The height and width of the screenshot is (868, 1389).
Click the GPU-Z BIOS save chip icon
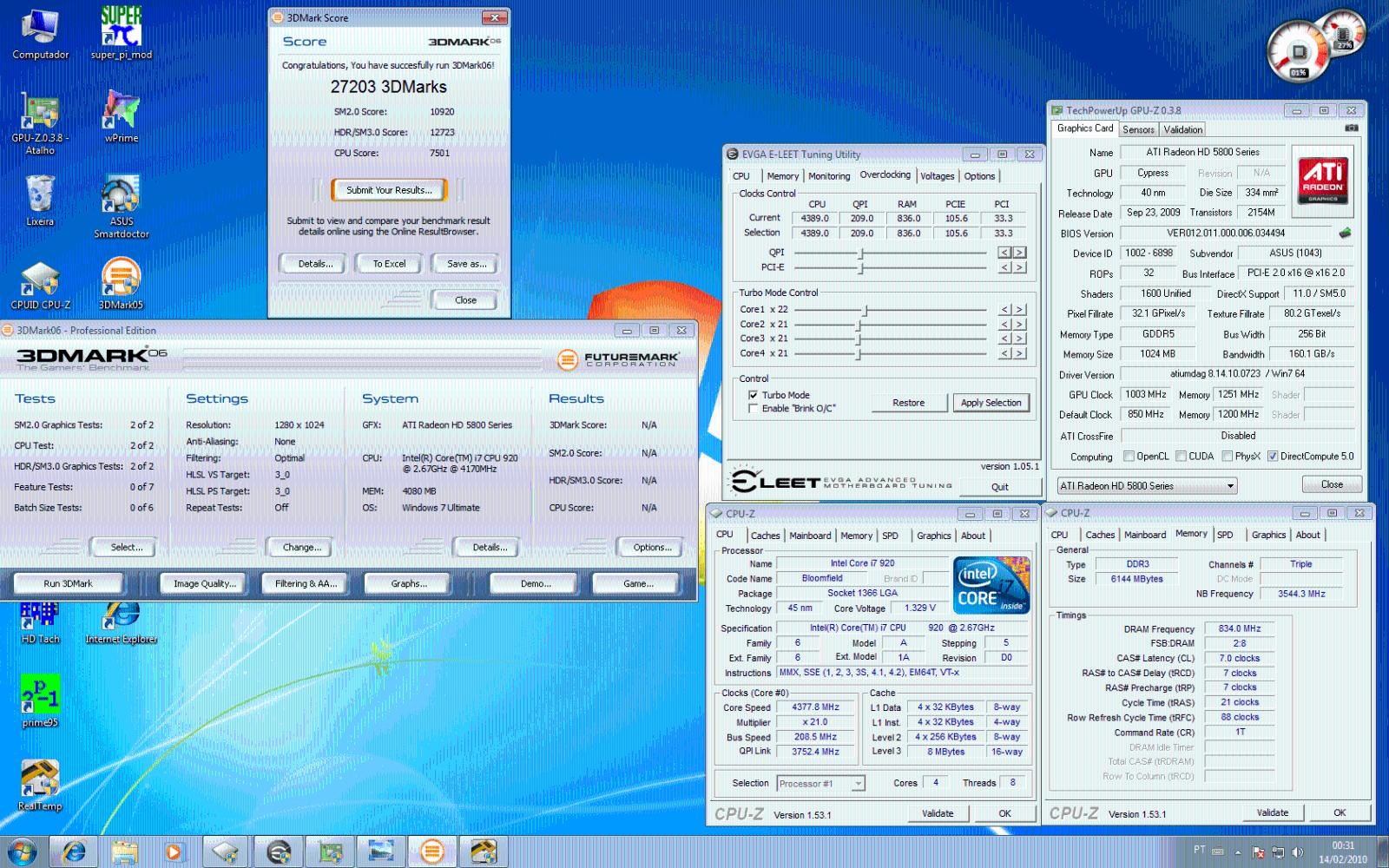(x=1345, y=233)
